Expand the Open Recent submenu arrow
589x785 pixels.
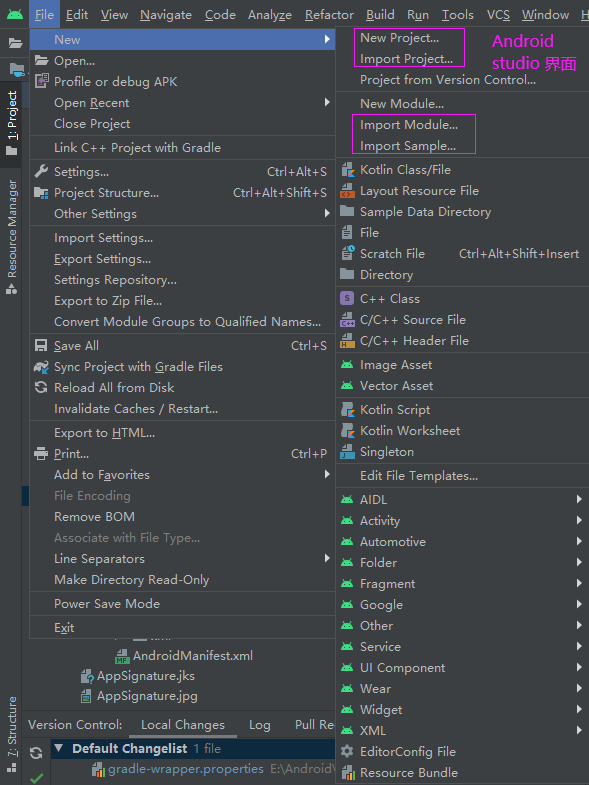point(327,102)
